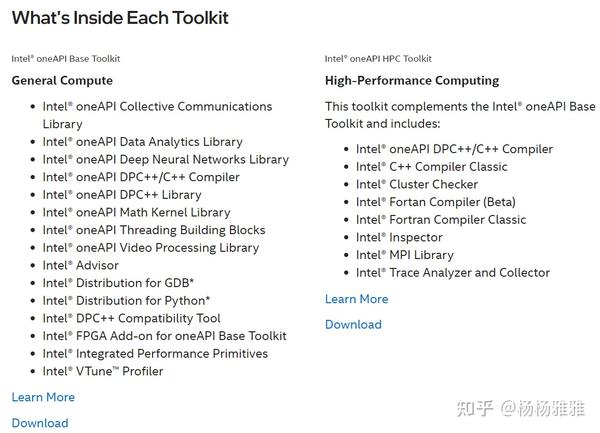Open Learn More link under High-Performance Computing
Screen dimensions: 600x433
point(356,299)
